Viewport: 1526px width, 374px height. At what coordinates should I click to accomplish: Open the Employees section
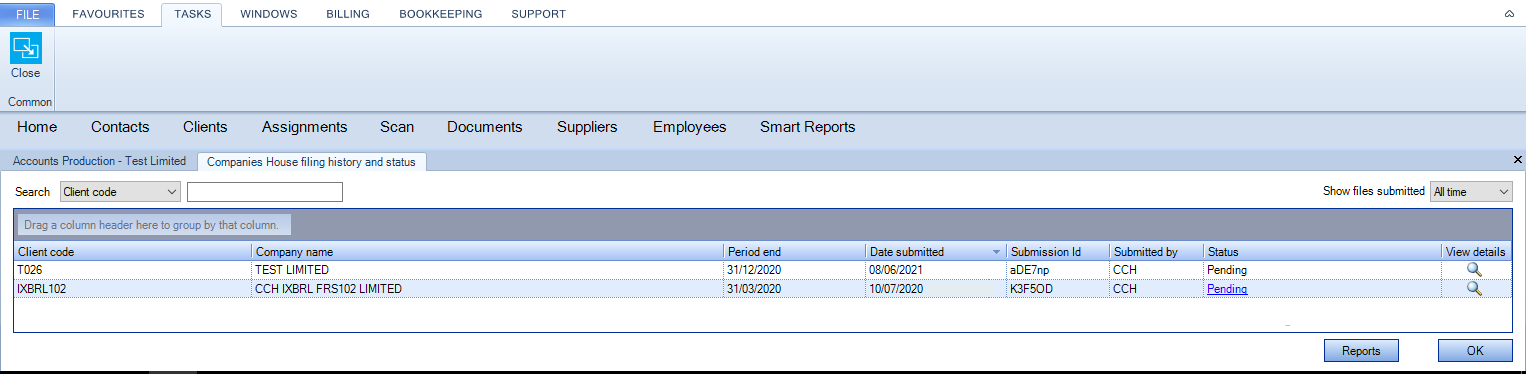[690, 127]
